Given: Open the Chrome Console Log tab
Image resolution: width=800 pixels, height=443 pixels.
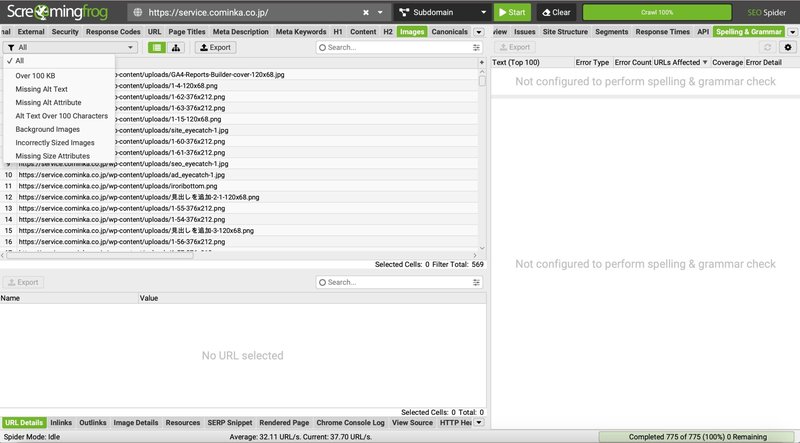Looking at the screenshot, I should point(351,423).
